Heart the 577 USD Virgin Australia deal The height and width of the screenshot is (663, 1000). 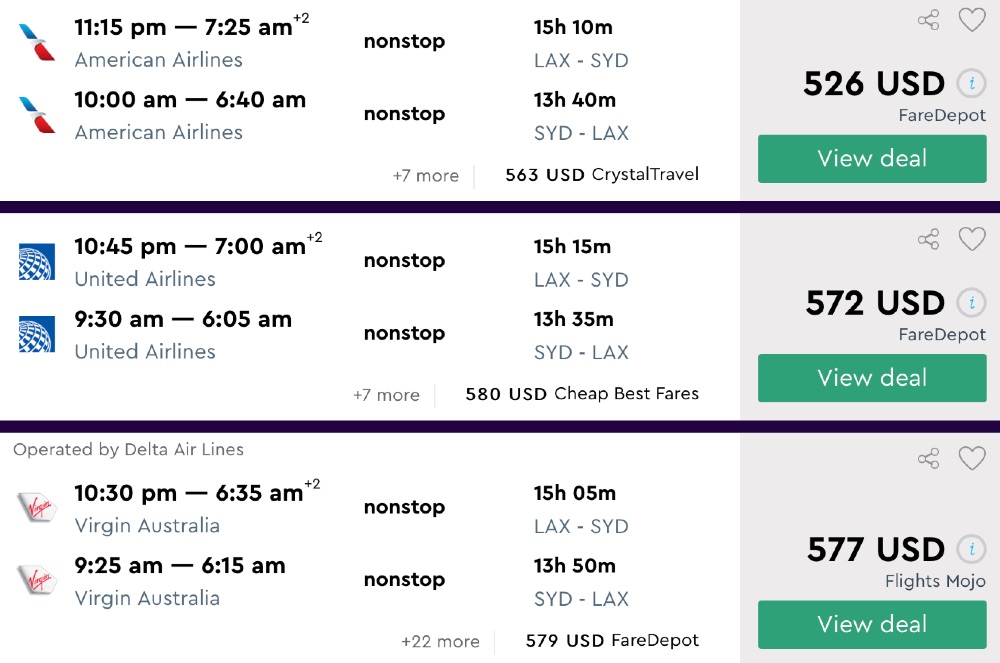click(972, 459)
